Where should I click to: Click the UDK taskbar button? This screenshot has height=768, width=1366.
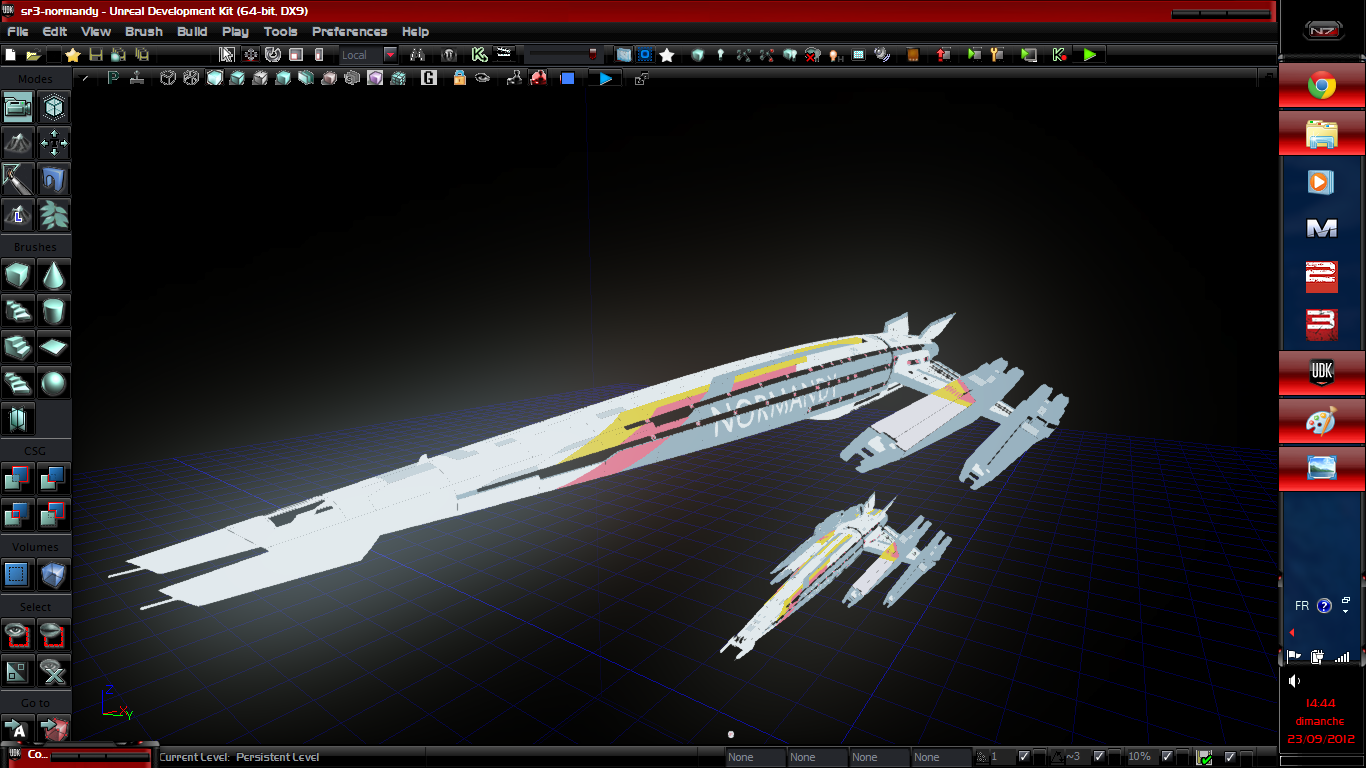point(1321,373)
